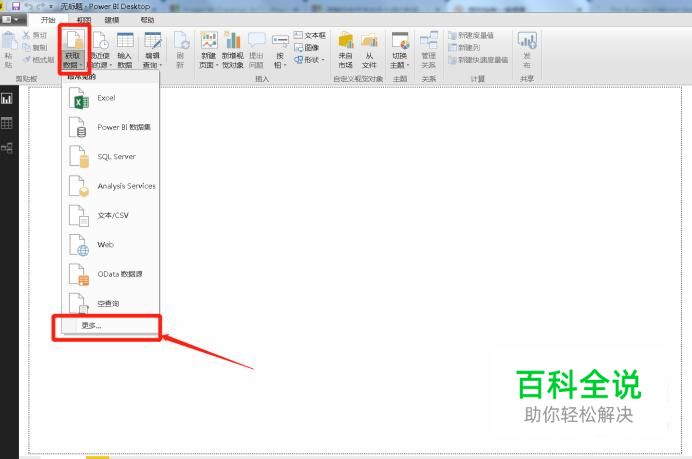Open the 形状 shapes dropdown

coord(310,60)
